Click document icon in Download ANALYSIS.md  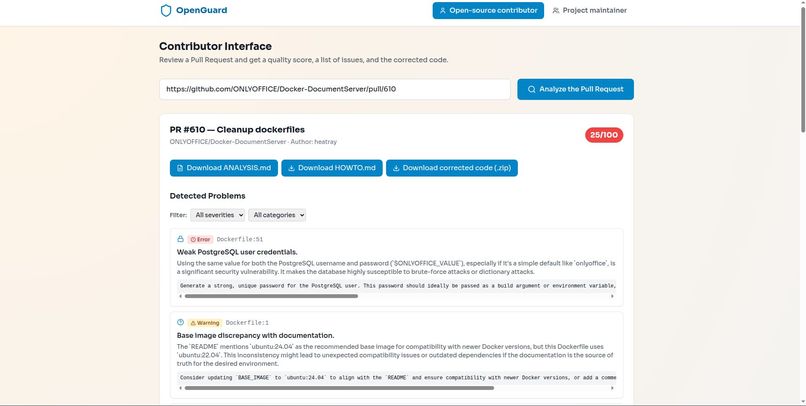point(180,168)
